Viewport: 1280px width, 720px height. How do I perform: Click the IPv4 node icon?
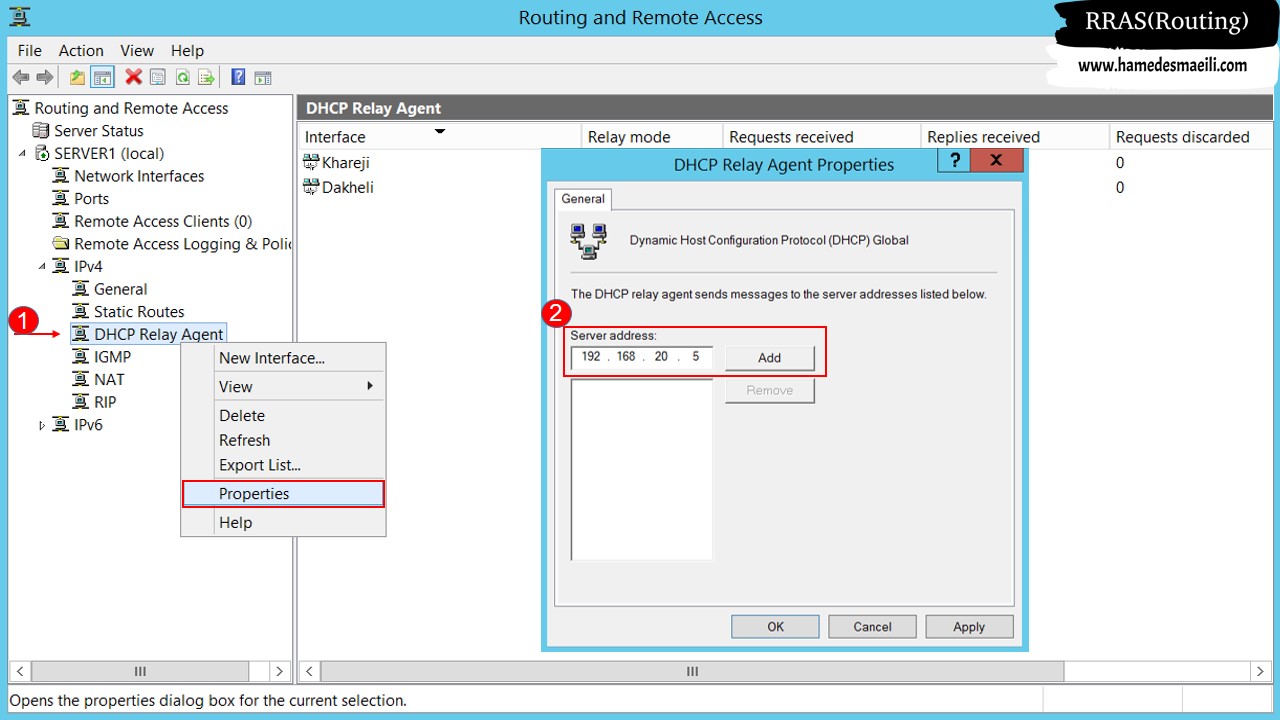pyautogui.click(x=61, y=266)
